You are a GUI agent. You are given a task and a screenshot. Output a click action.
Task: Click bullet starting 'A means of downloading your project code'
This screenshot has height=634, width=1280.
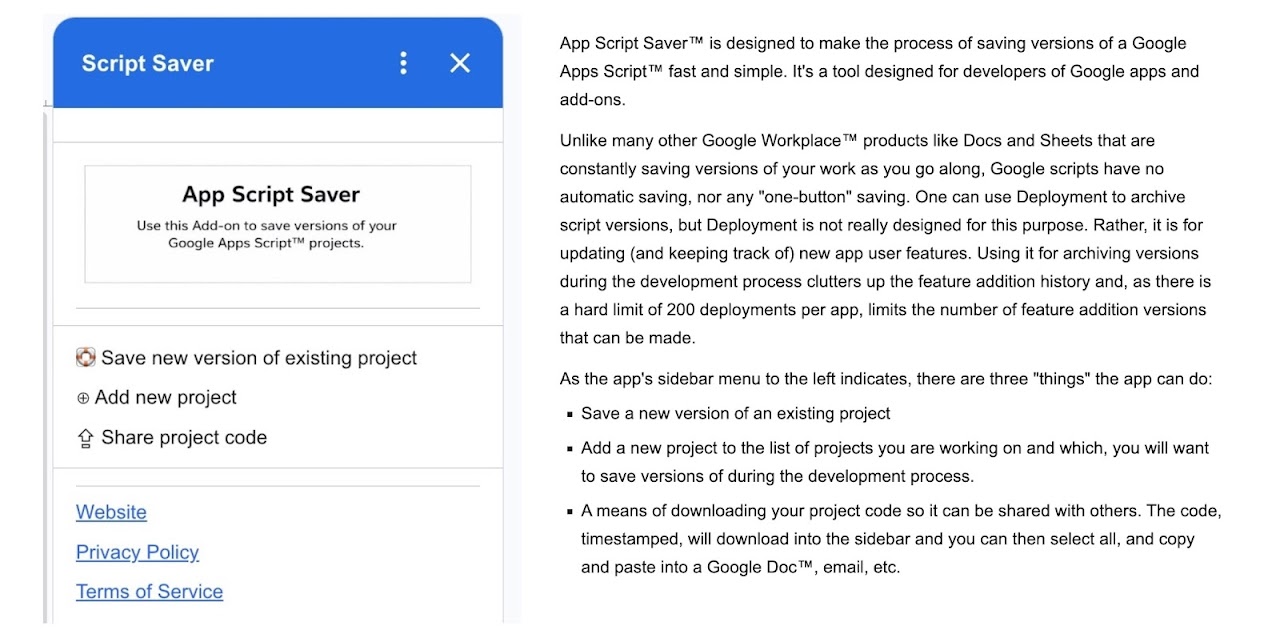(x=901, y=539)
